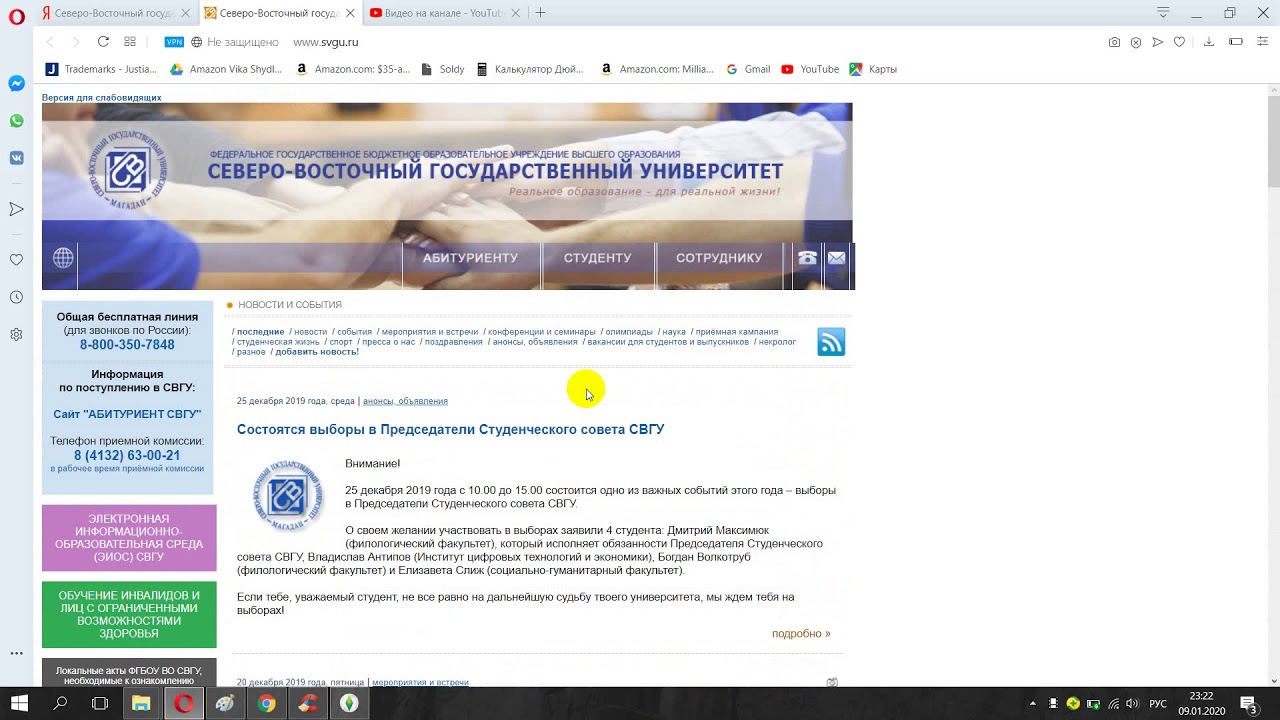Expand the system tray hidden icons arrow
This screenshot has height=720, width=1280.
(1033, 704)
